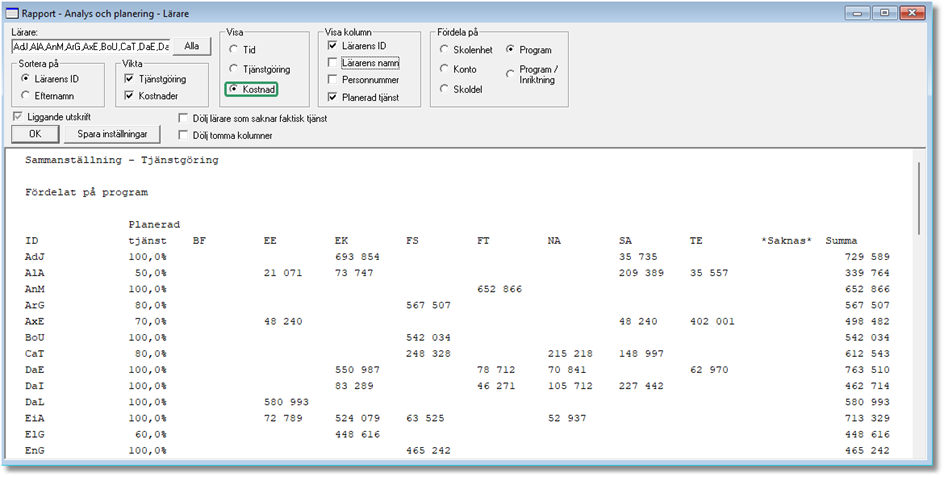Enable Dölj tomma kolumner checkbox
Image resolution: width=944 pixels, height=477 pixels.
click(184, 135)
